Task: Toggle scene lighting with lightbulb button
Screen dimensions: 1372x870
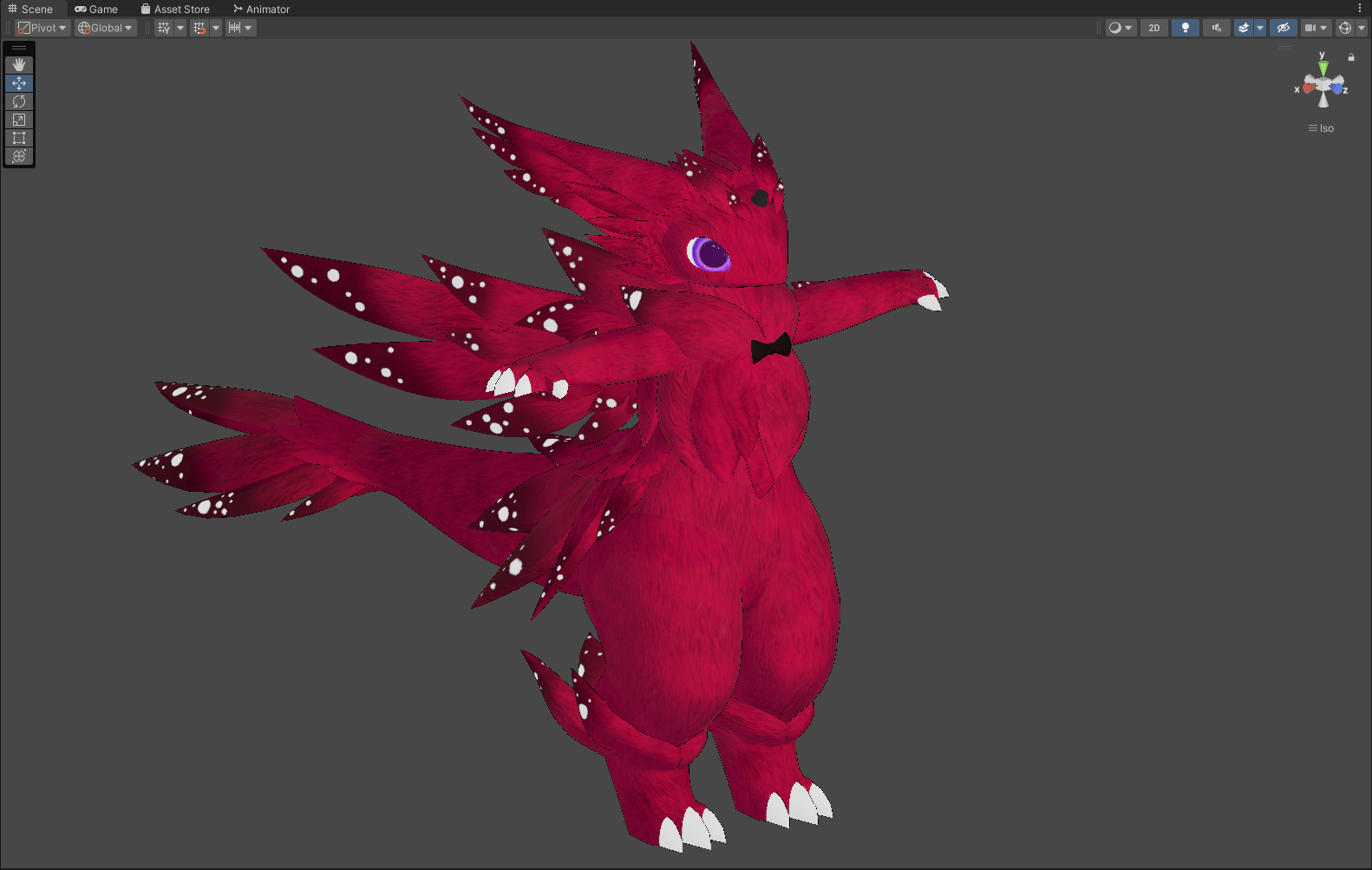Action: (x=1185, y=28)
